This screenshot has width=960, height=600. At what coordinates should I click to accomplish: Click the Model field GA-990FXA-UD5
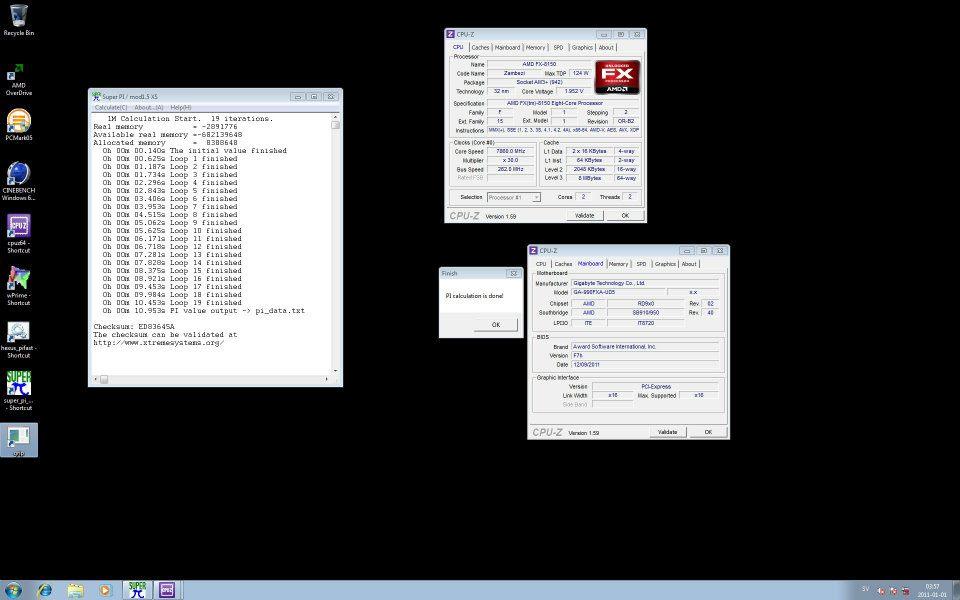[618, 293]
